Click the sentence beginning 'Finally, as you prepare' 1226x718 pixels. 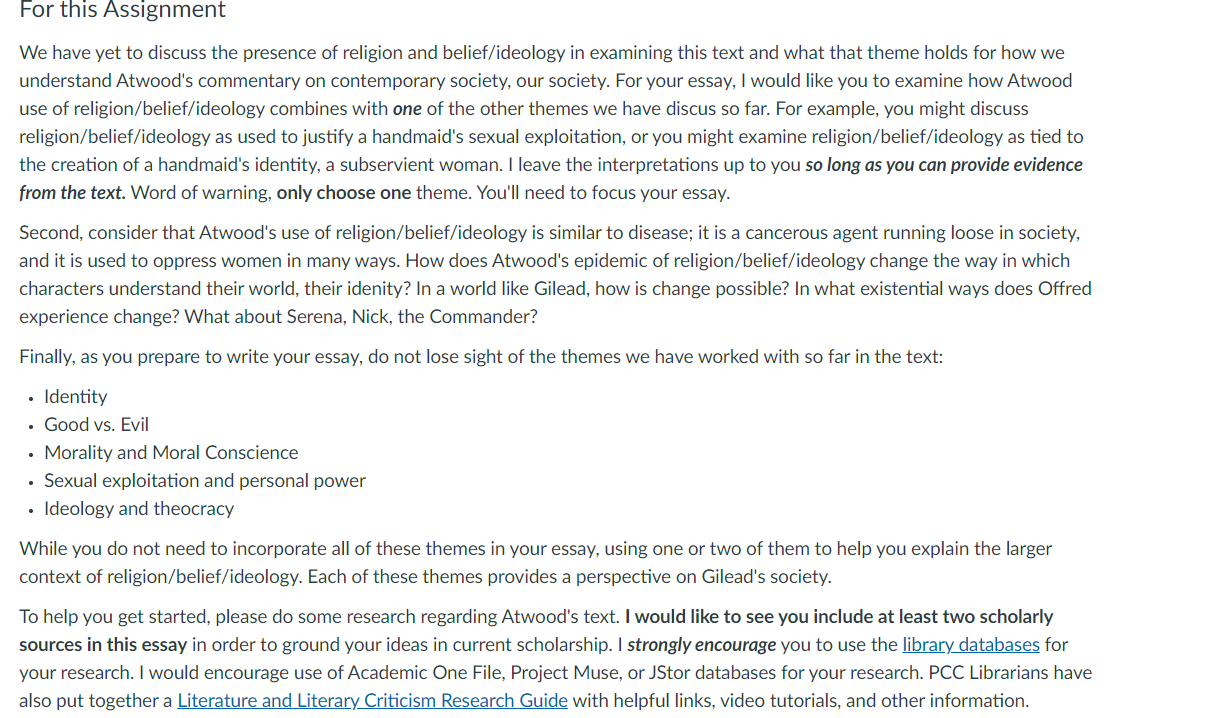[x=481, y=357]
